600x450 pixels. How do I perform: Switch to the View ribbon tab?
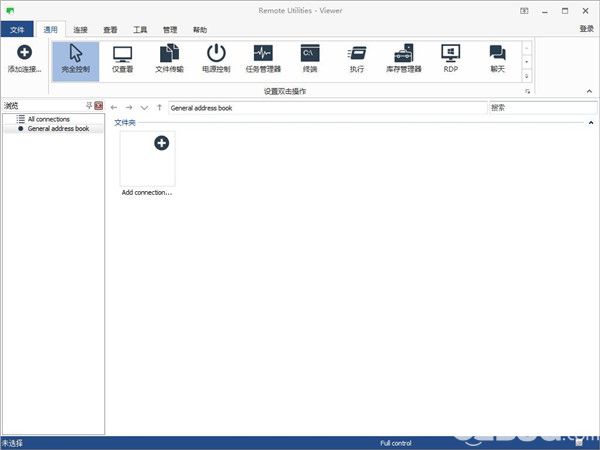(x=110, y=29)
